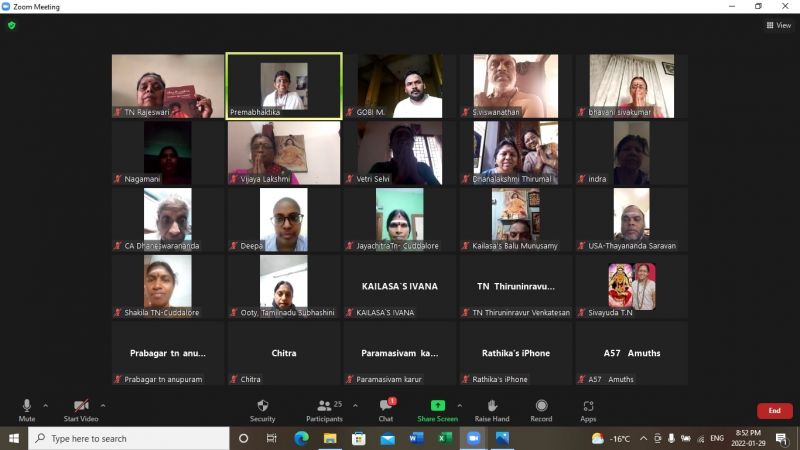Select Vijaya Lakshmi video tile

click(x=284, y=153)
